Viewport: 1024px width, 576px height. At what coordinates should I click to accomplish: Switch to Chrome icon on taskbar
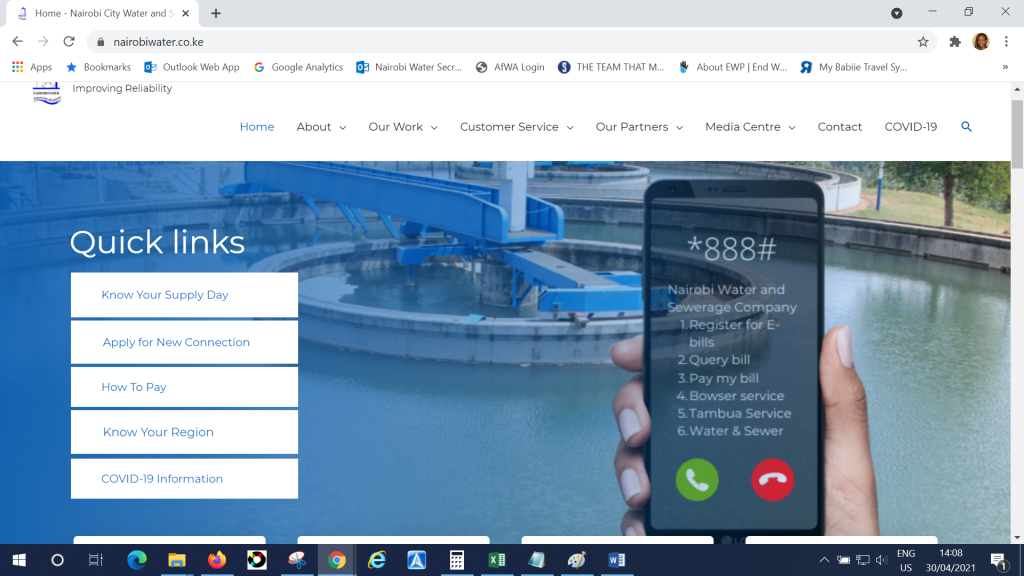pyautogui.click(x=337, y=560)
